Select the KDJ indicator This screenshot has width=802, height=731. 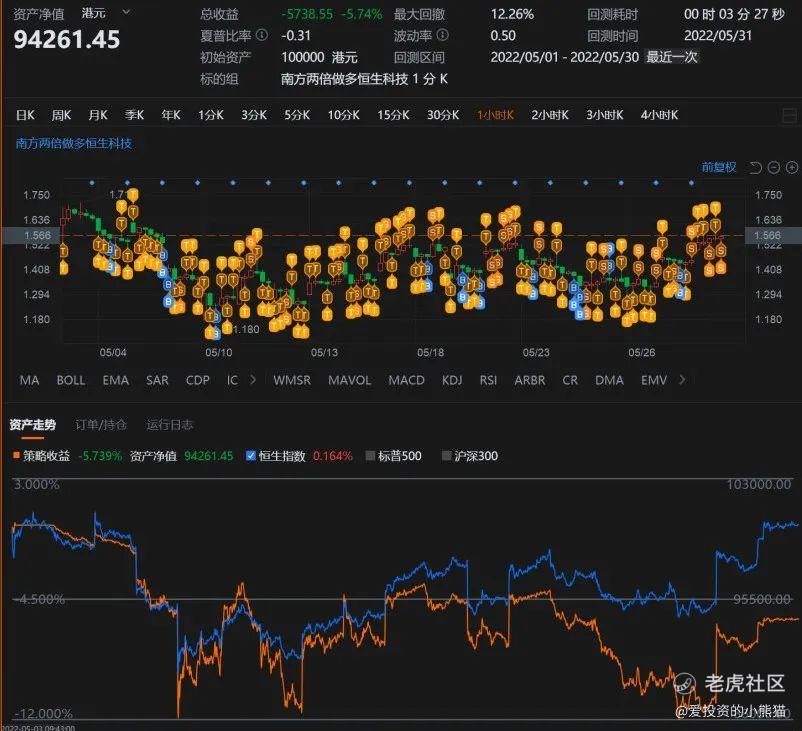click(x=452, y=380)
